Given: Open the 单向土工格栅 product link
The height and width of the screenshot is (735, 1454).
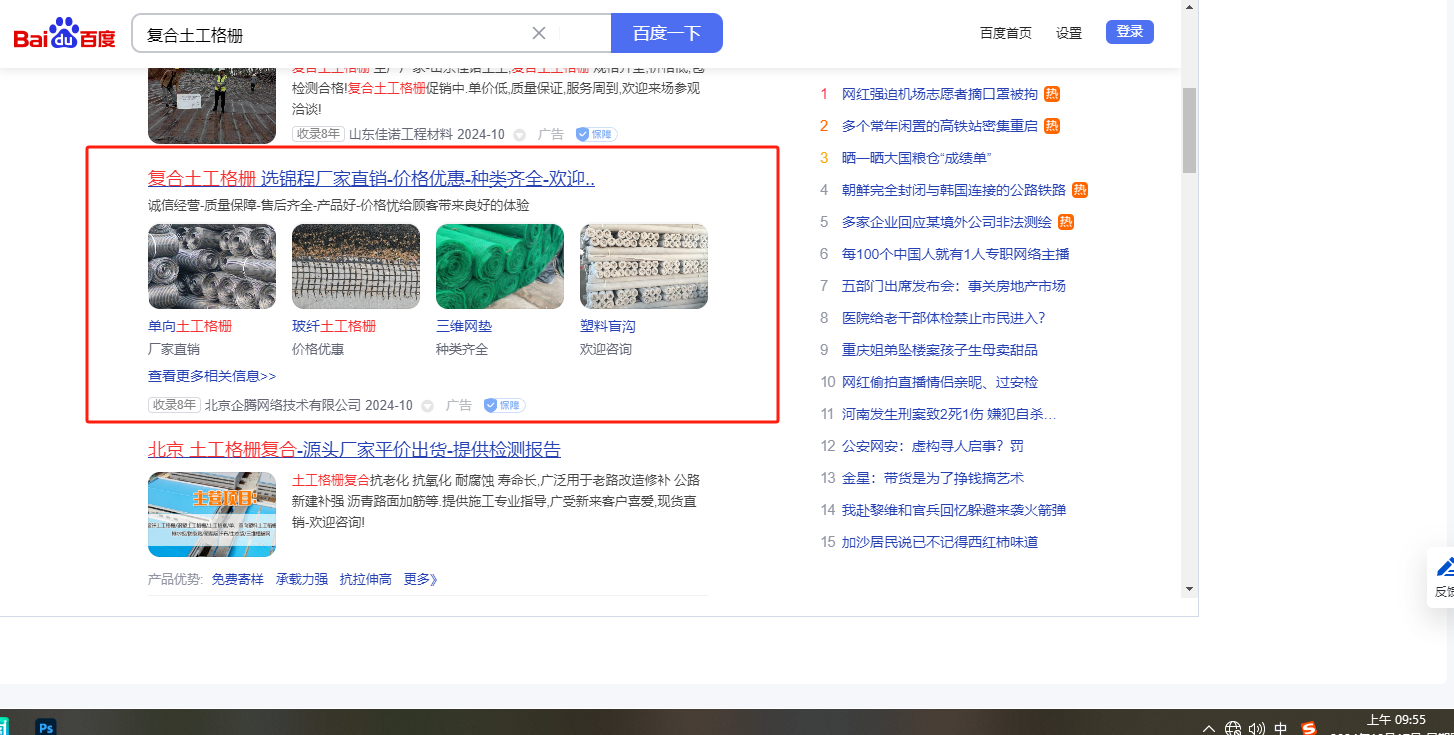Looking at the screenshot, I should tap(190, 326).
